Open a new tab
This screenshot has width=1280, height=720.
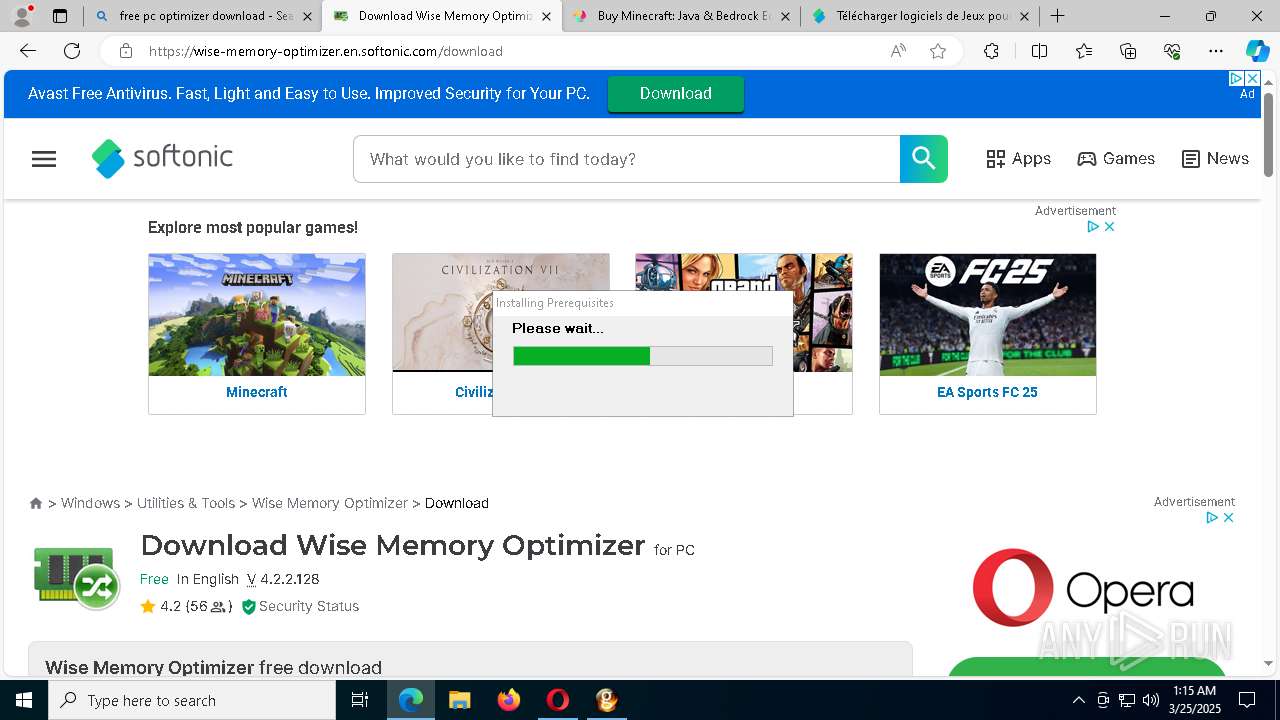pyautogui.click(x=1057, y=16)
